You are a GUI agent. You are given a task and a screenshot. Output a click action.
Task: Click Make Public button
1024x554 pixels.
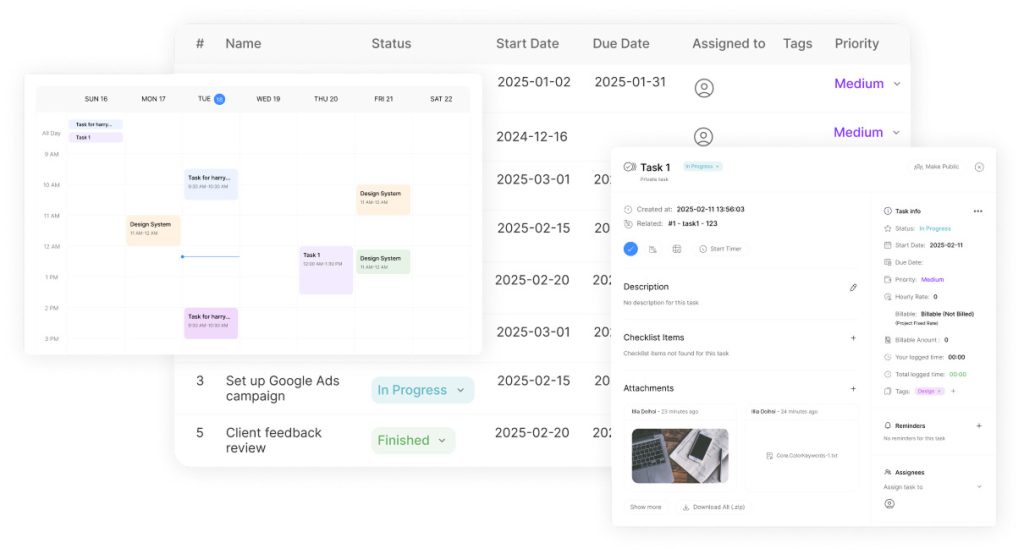(x=935, y=167)
